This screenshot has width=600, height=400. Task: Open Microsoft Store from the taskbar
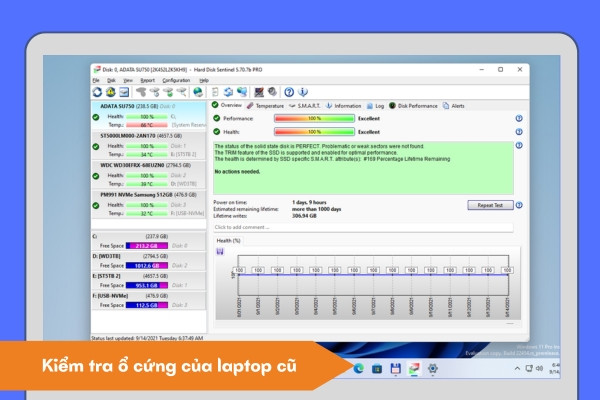(x=377, y=369)
